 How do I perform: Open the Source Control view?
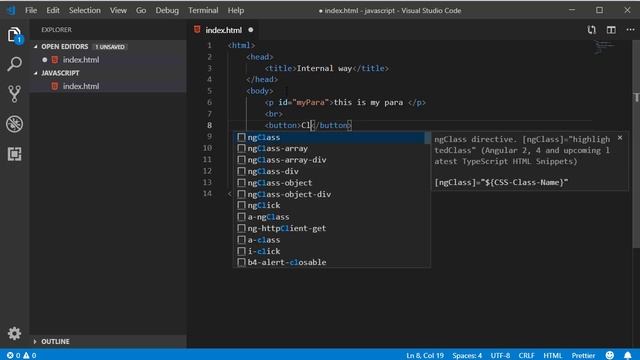(14, 94)
